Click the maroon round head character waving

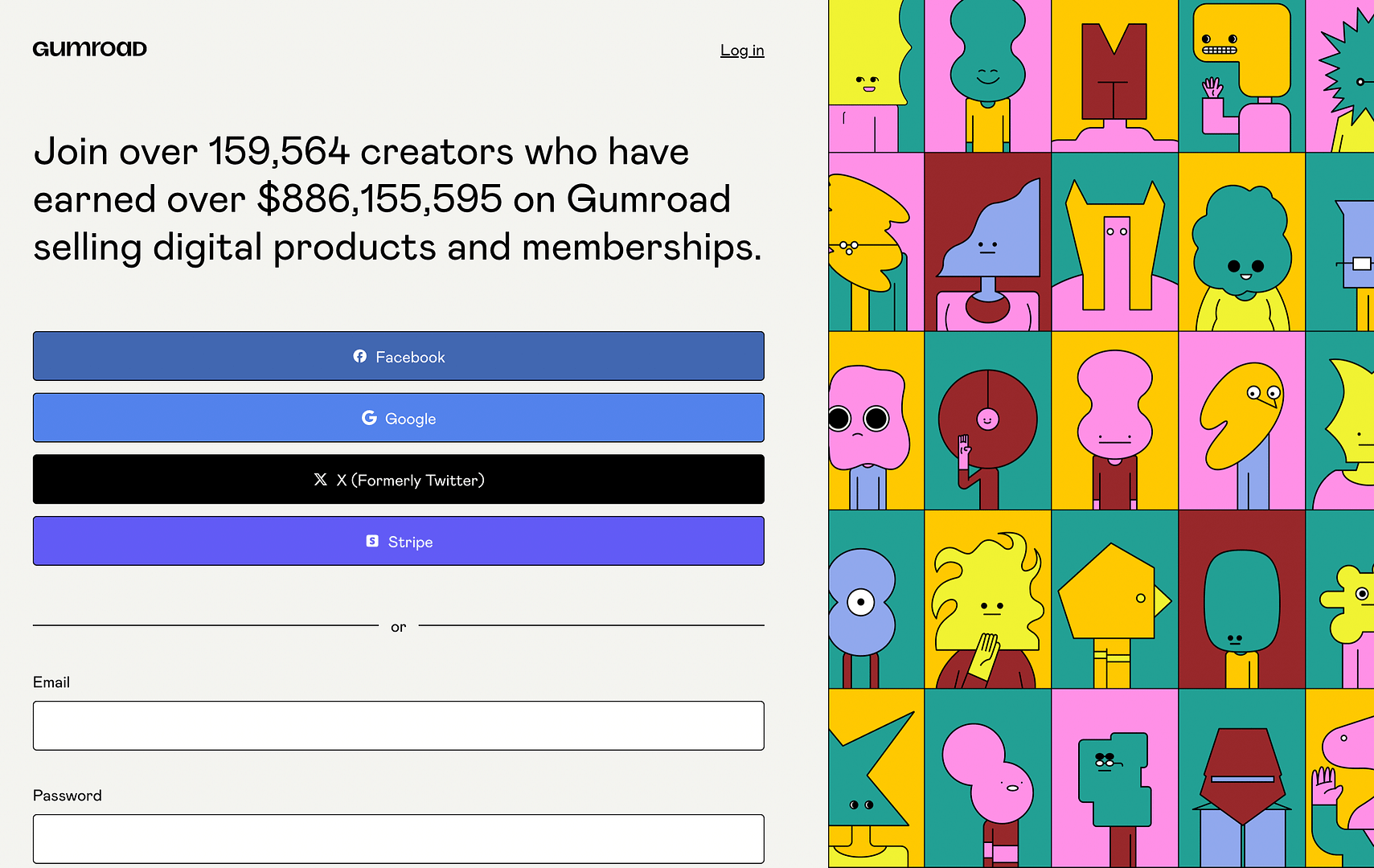(988, 420)
